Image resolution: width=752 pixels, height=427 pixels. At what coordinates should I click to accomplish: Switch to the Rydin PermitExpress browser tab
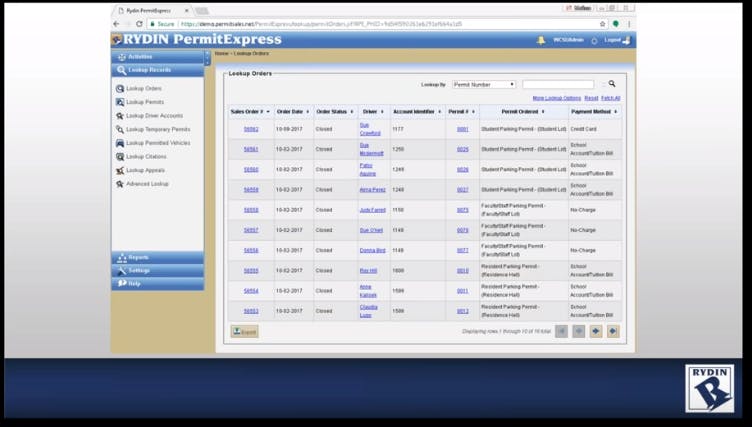153,10
